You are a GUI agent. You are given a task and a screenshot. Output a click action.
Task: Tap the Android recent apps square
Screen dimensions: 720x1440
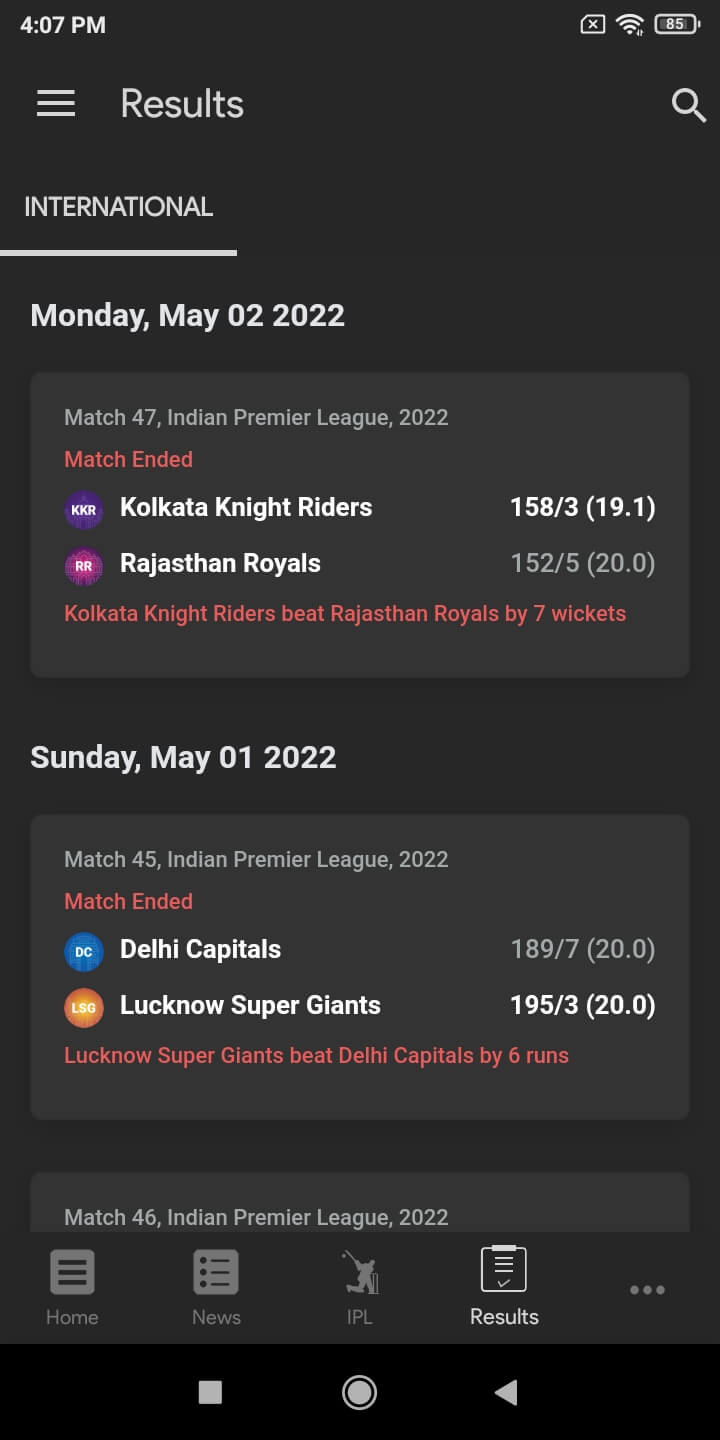(210, 1392)
